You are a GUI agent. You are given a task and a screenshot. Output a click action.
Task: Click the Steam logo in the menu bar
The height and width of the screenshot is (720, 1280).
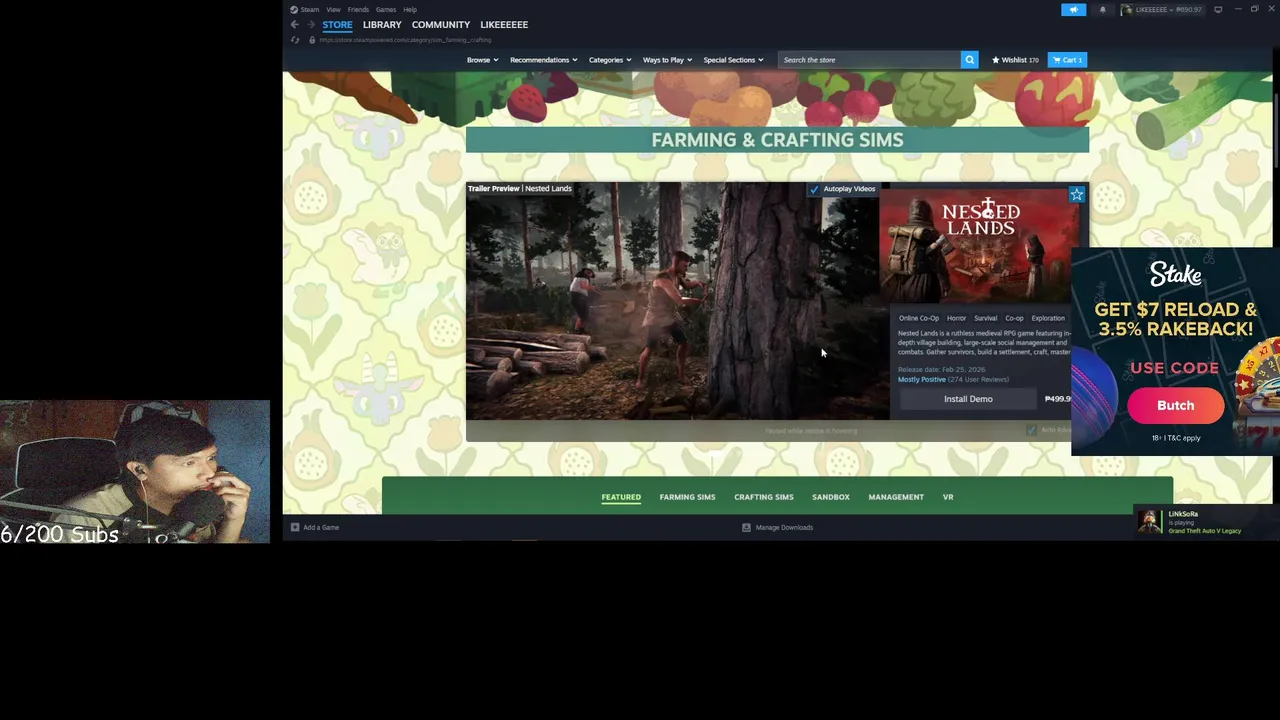pyautogui.click(x=294, y=9)
